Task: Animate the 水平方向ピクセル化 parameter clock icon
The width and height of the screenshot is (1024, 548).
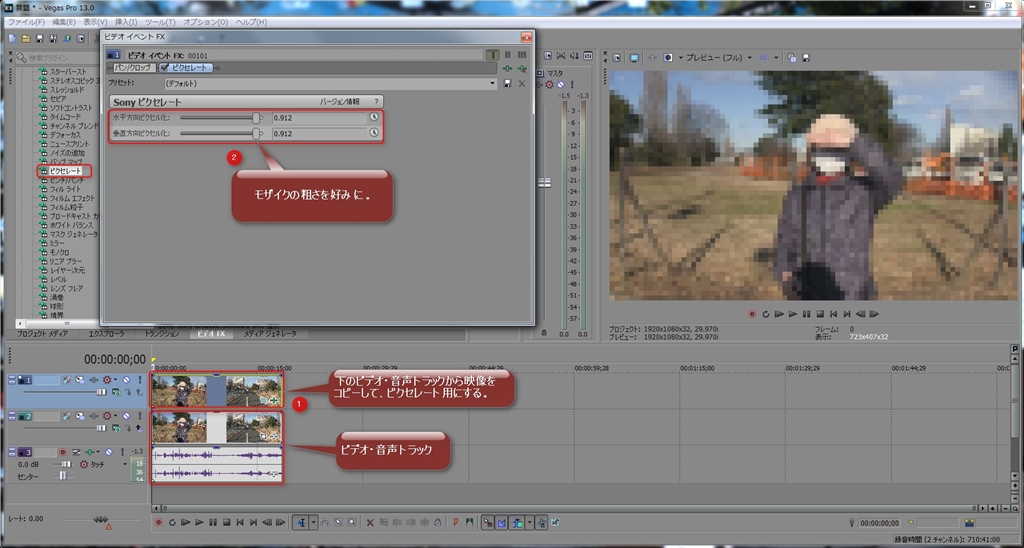Action: [374, 117]
